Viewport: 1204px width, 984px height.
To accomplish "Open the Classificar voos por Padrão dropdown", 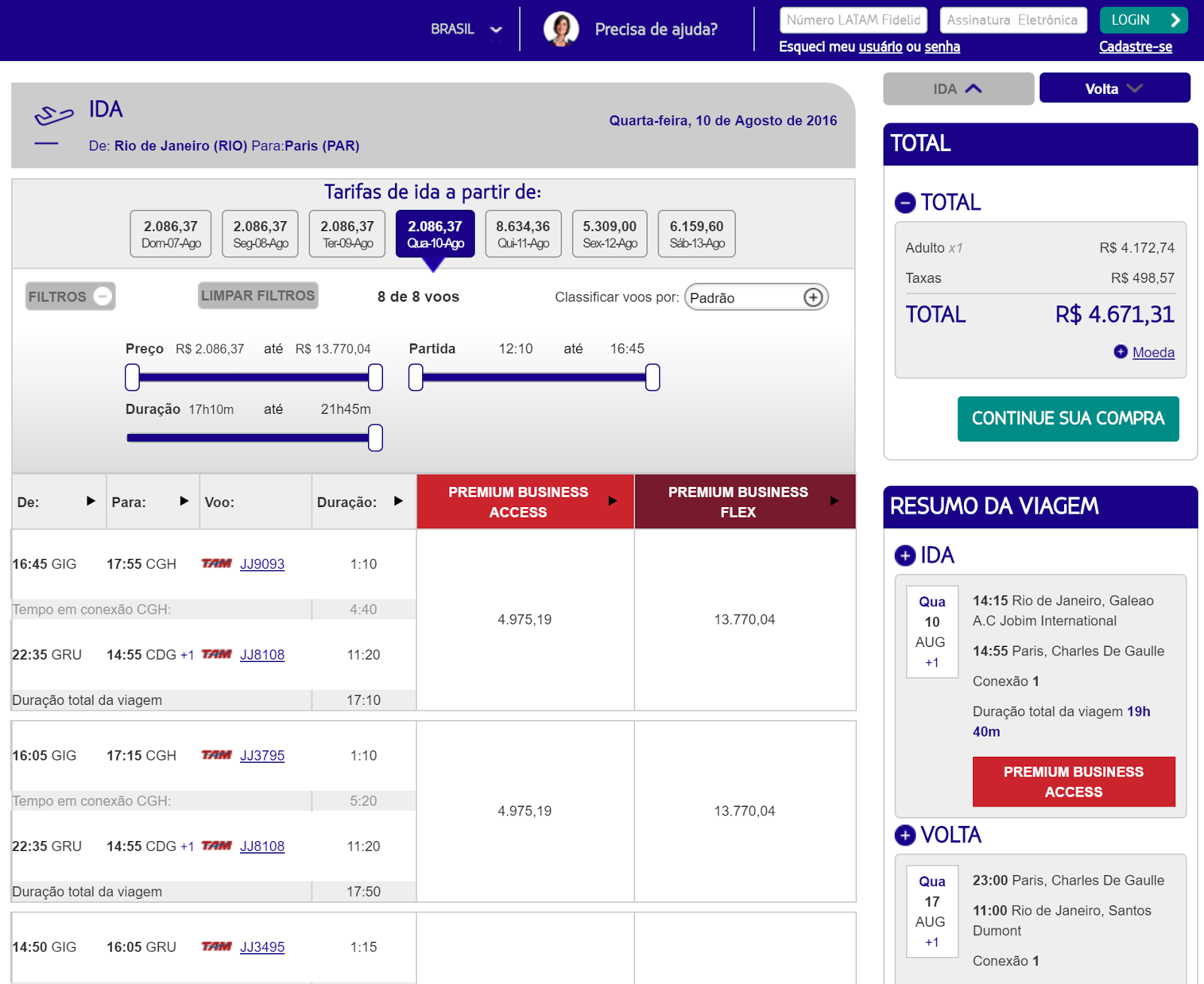I will tap(756, 297).
